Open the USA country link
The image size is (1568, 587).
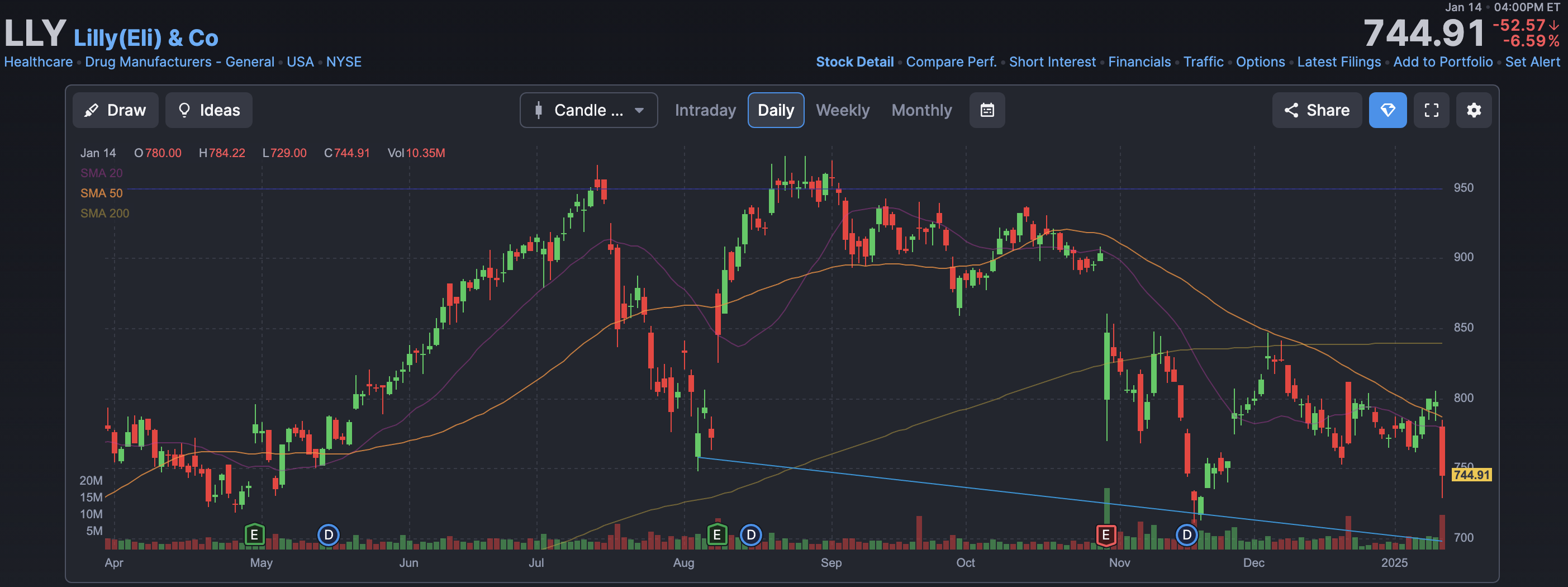tap(300, 61)
